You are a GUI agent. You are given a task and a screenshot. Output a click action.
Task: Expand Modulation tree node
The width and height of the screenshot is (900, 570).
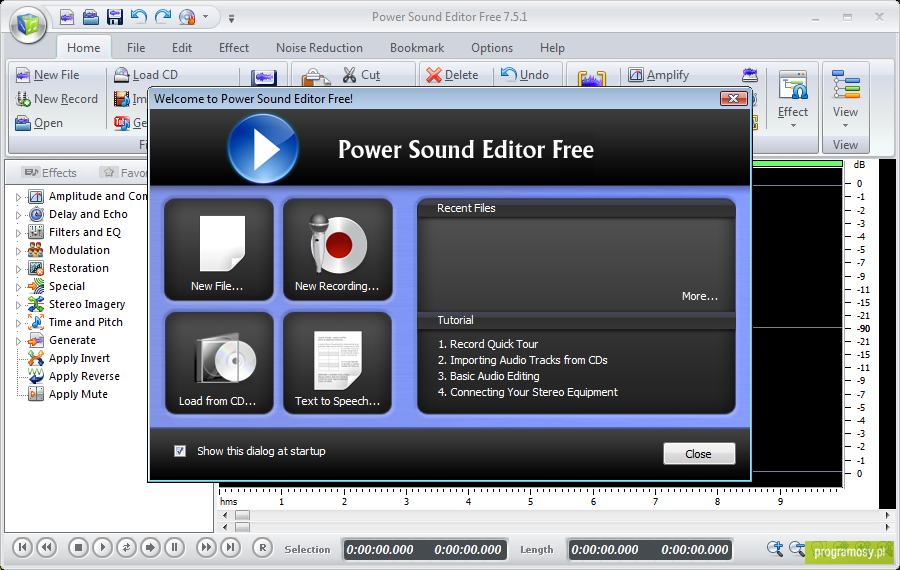[18, 251]
